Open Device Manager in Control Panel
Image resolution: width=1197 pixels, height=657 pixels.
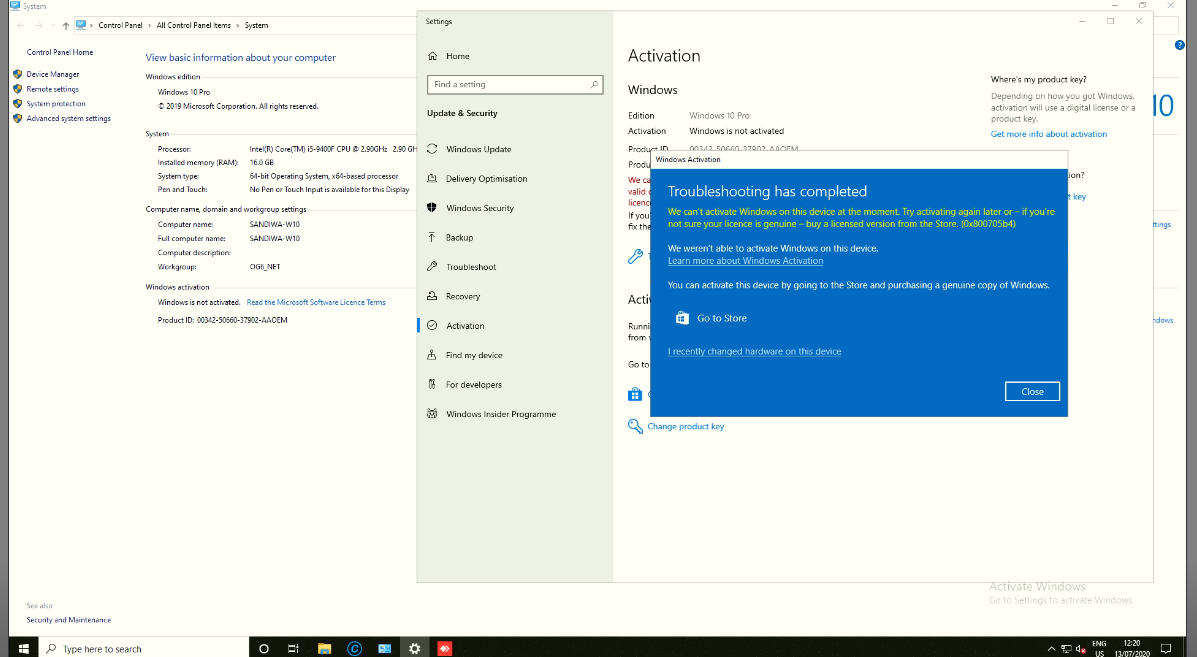(x=53, y=74)
